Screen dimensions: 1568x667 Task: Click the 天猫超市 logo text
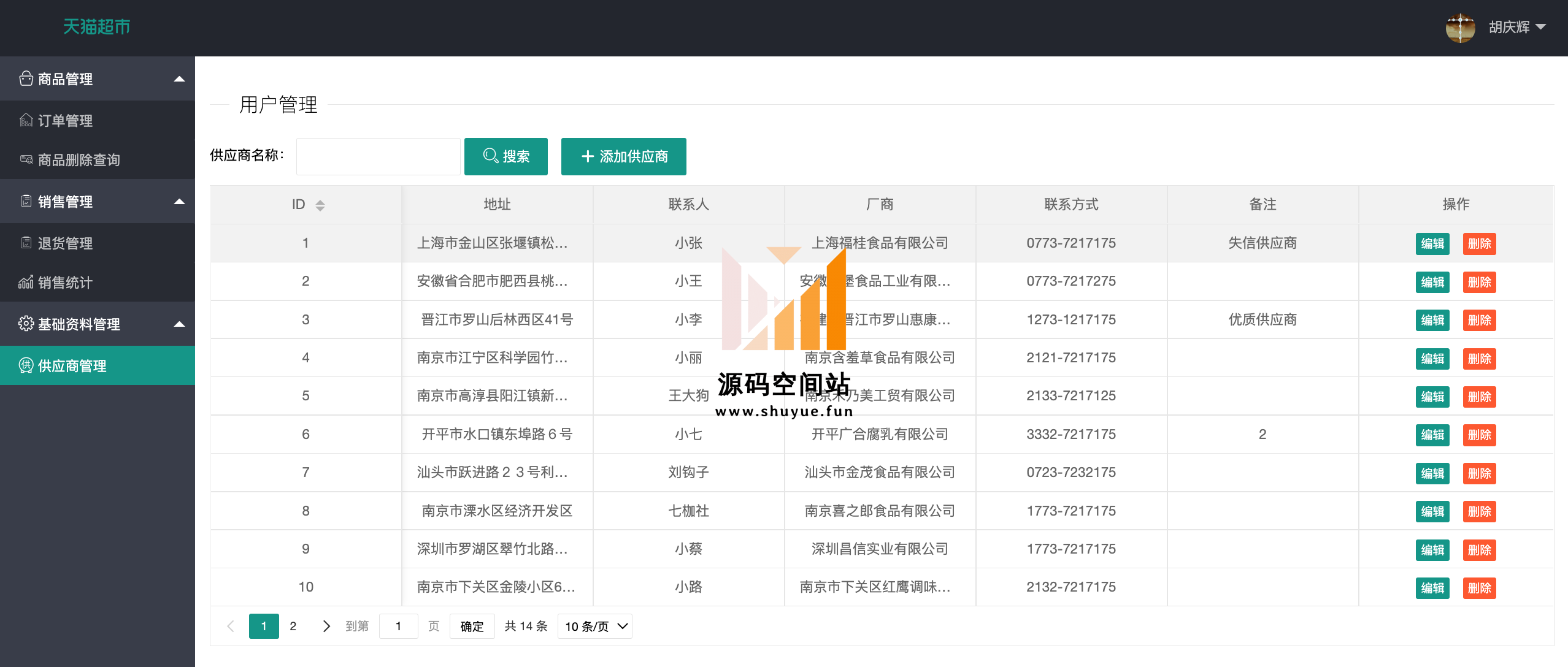[x=97, y=27]
